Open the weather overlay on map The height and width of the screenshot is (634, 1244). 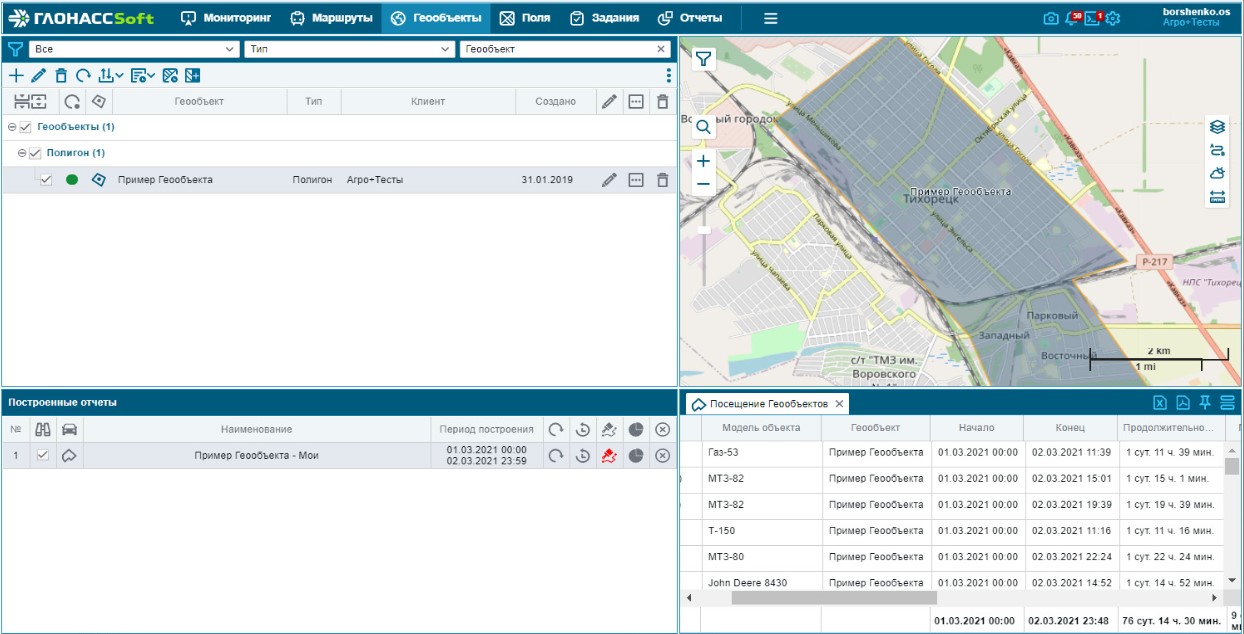tap(1217, 173)
